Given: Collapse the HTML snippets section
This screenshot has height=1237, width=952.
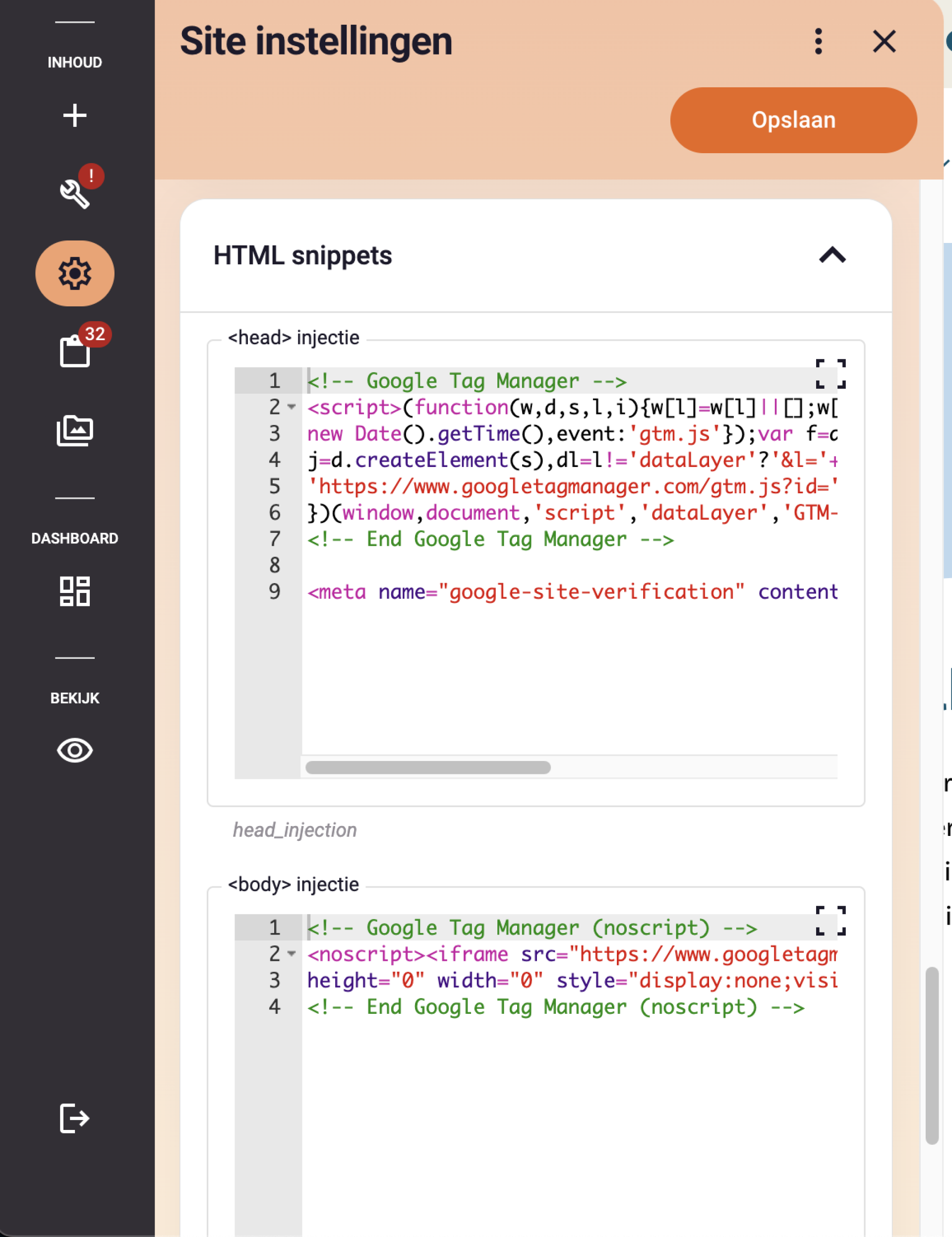Looking at the screenshot, I should point(832,255).
